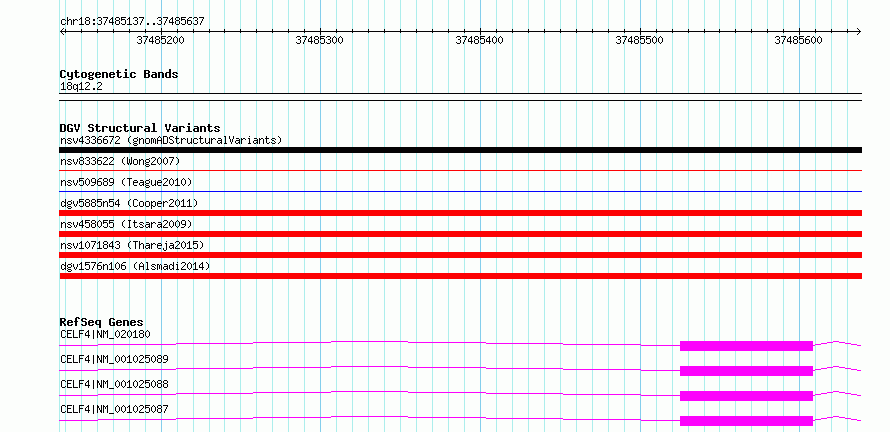Click the 18q12.2 cytogenetic band bar

[460, 97]
